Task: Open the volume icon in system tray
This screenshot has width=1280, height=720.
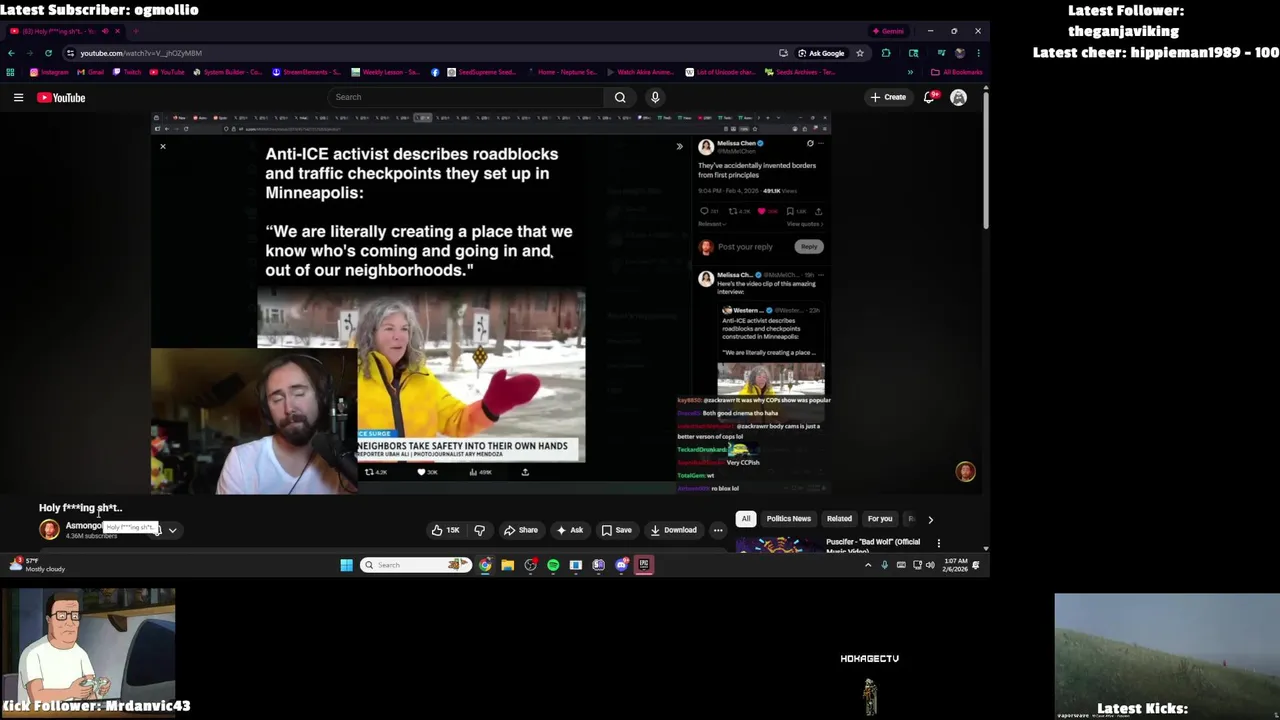Action: click(930, 565)
